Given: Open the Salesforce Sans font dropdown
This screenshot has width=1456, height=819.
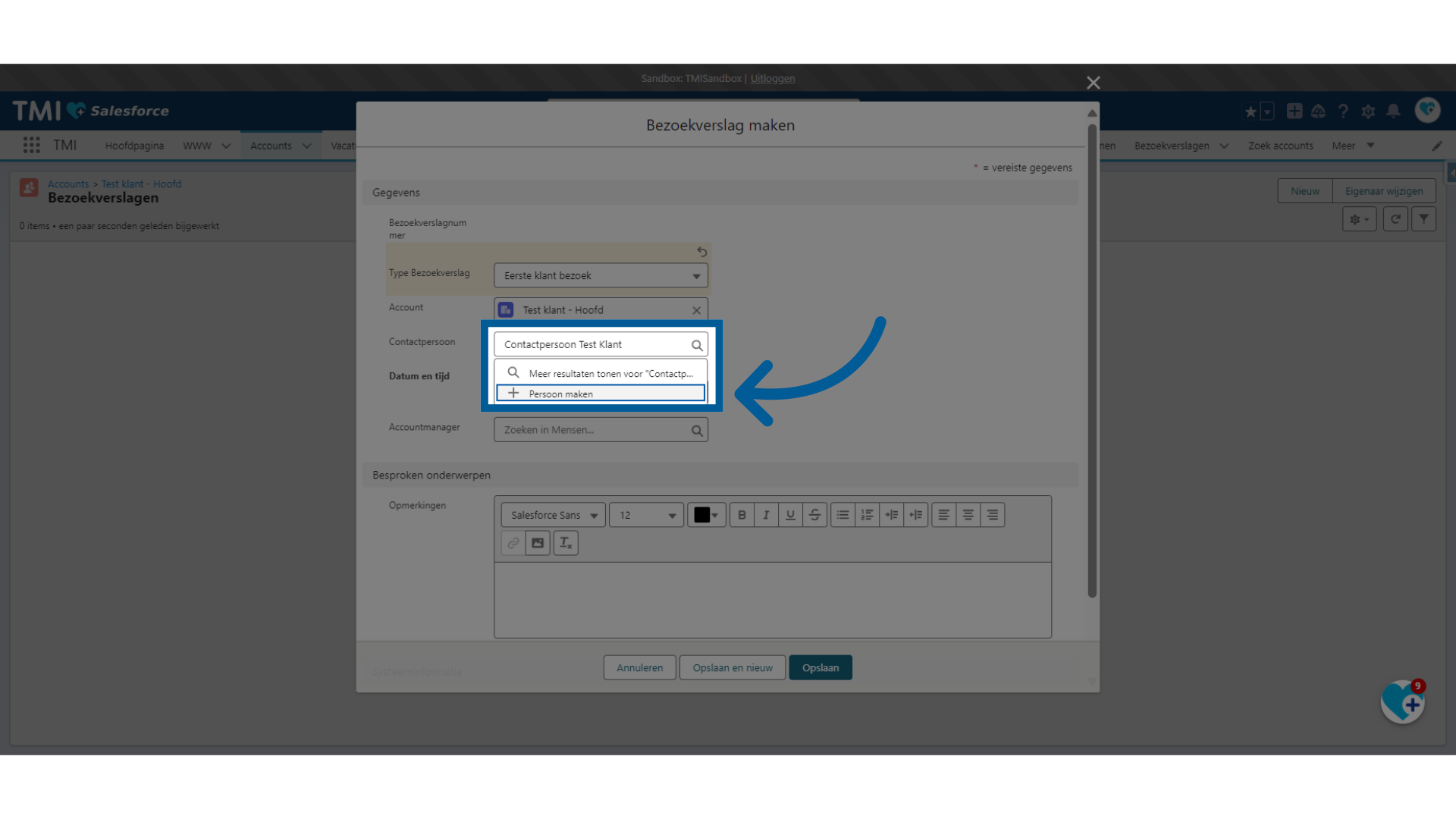Looking at the screenshot, I should tap(553, 515).
